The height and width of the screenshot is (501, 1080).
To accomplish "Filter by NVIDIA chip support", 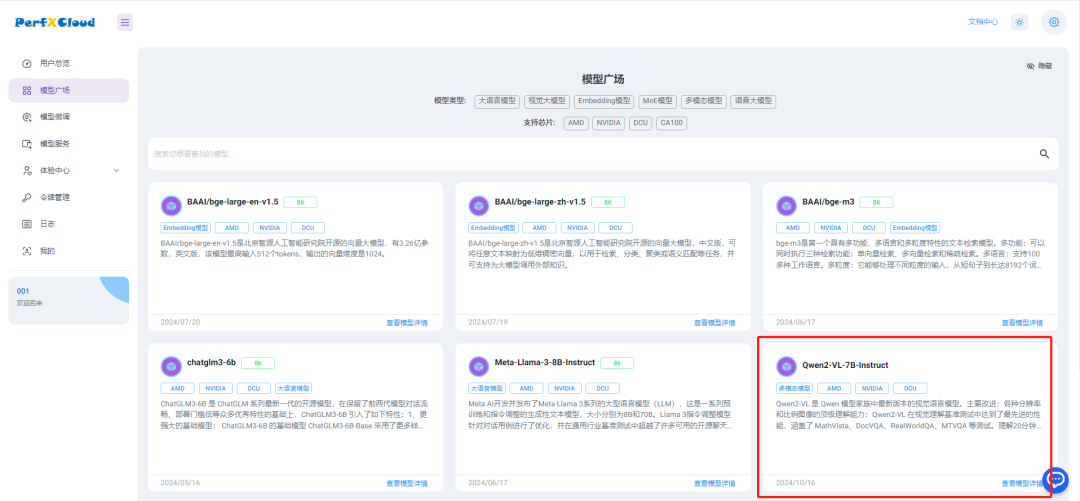I will pos(608,123).
